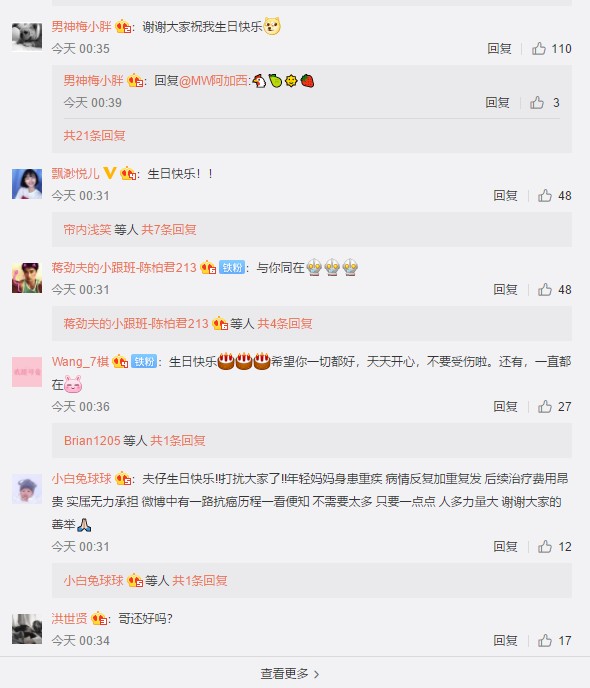590x688 pixels.
Task: Open Brian1205's profile link
Action: point(92,440)
